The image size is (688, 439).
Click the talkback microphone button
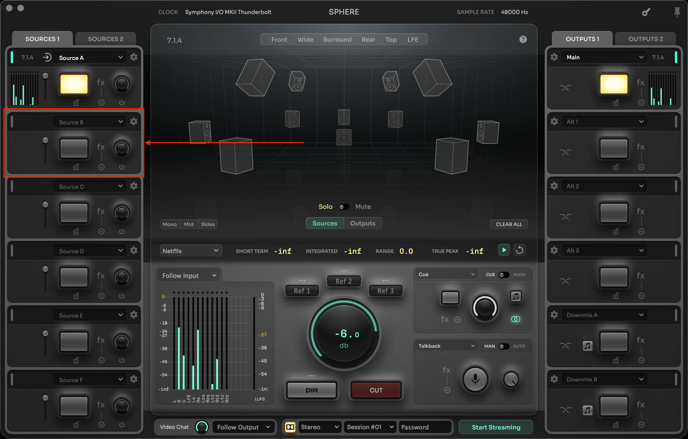[475, 378]
